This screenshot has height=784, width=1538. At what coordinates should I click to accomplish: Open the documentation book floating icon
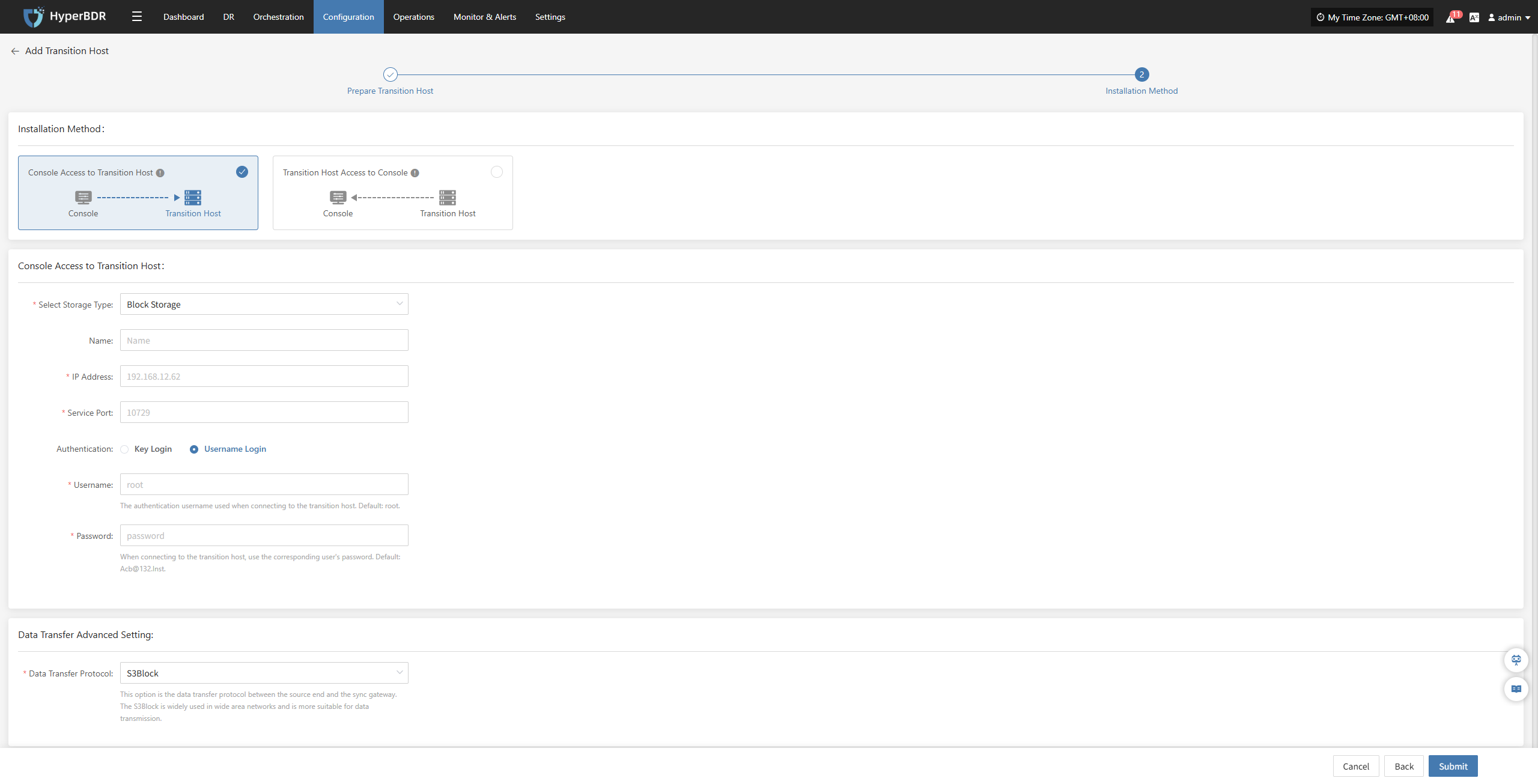point(1516,688)
